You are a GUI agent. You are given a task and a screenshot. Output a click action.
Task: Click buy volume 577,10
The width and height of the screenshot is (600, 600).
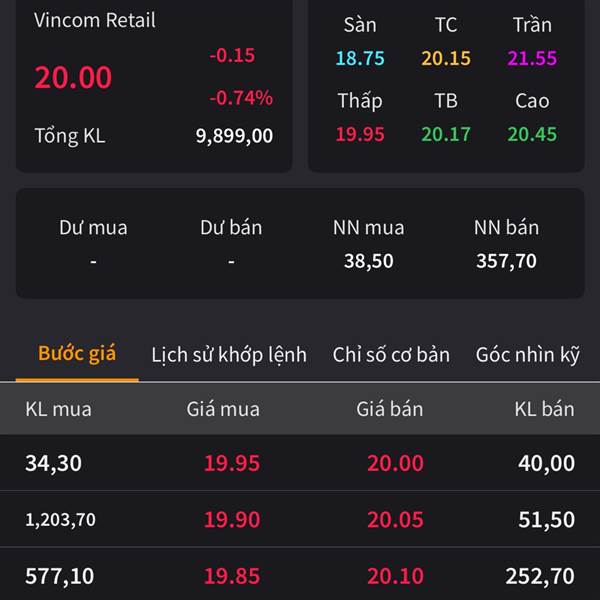tap(60, 577)
